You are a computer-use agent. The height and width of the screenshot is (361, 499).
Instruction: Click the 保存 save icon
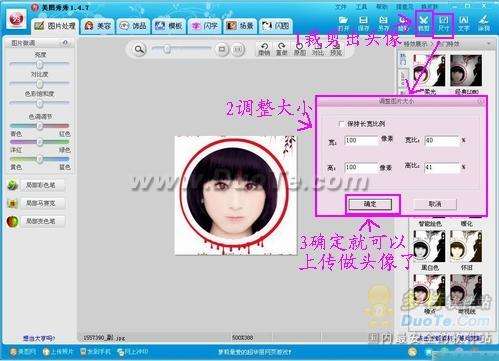tap(363, 23)
